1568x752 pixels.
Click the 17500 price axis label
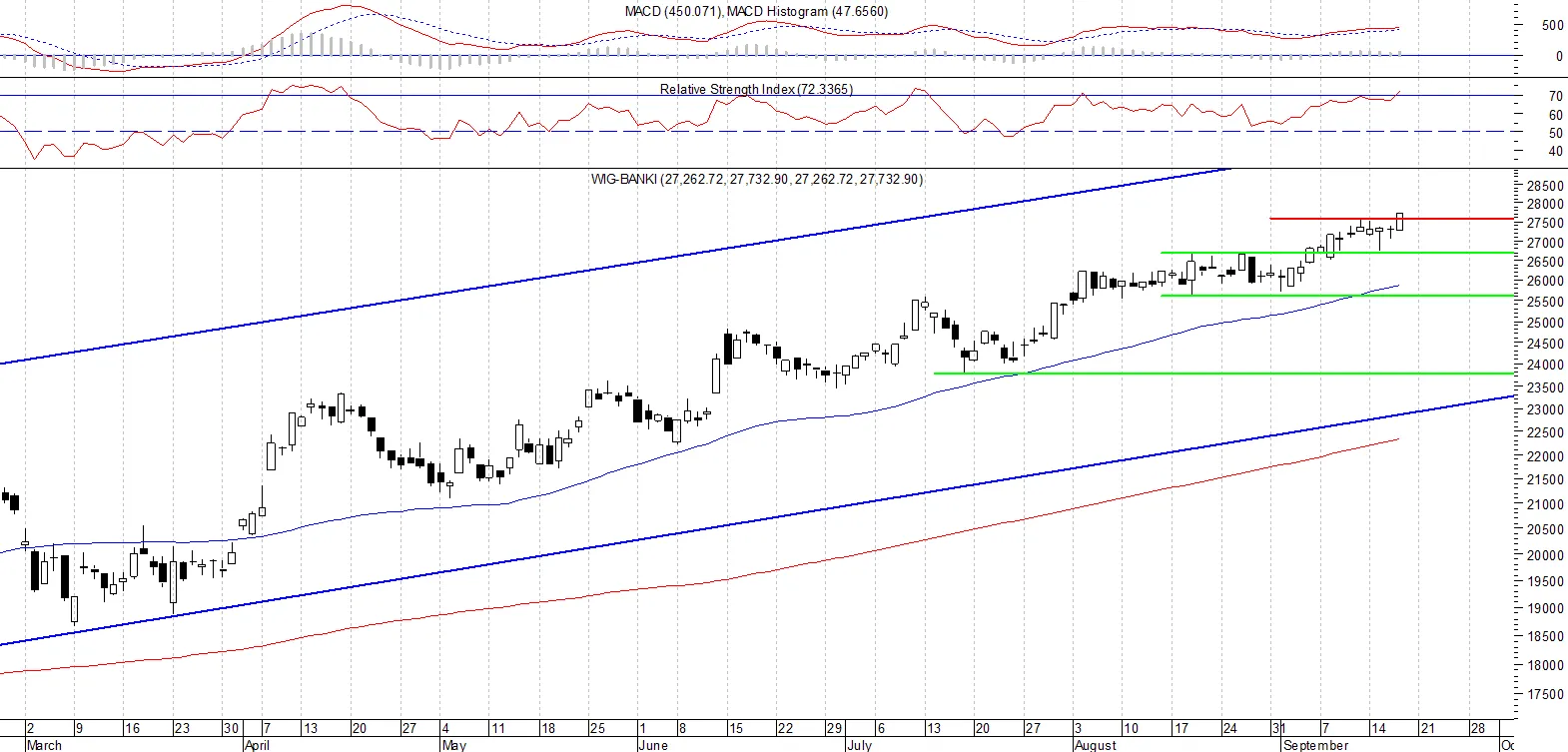click(1545, 694)
